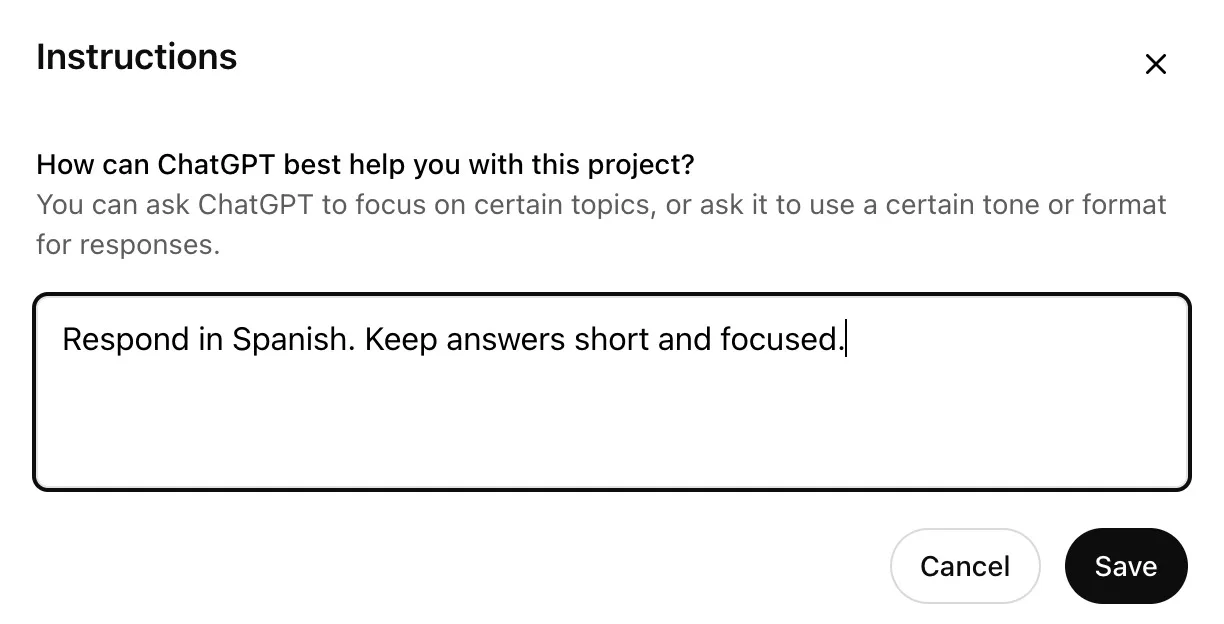Viewport: 1224px width, 624px height.
Task: Close the Instructions dialog with X
Action: [x=1155, y=65]
